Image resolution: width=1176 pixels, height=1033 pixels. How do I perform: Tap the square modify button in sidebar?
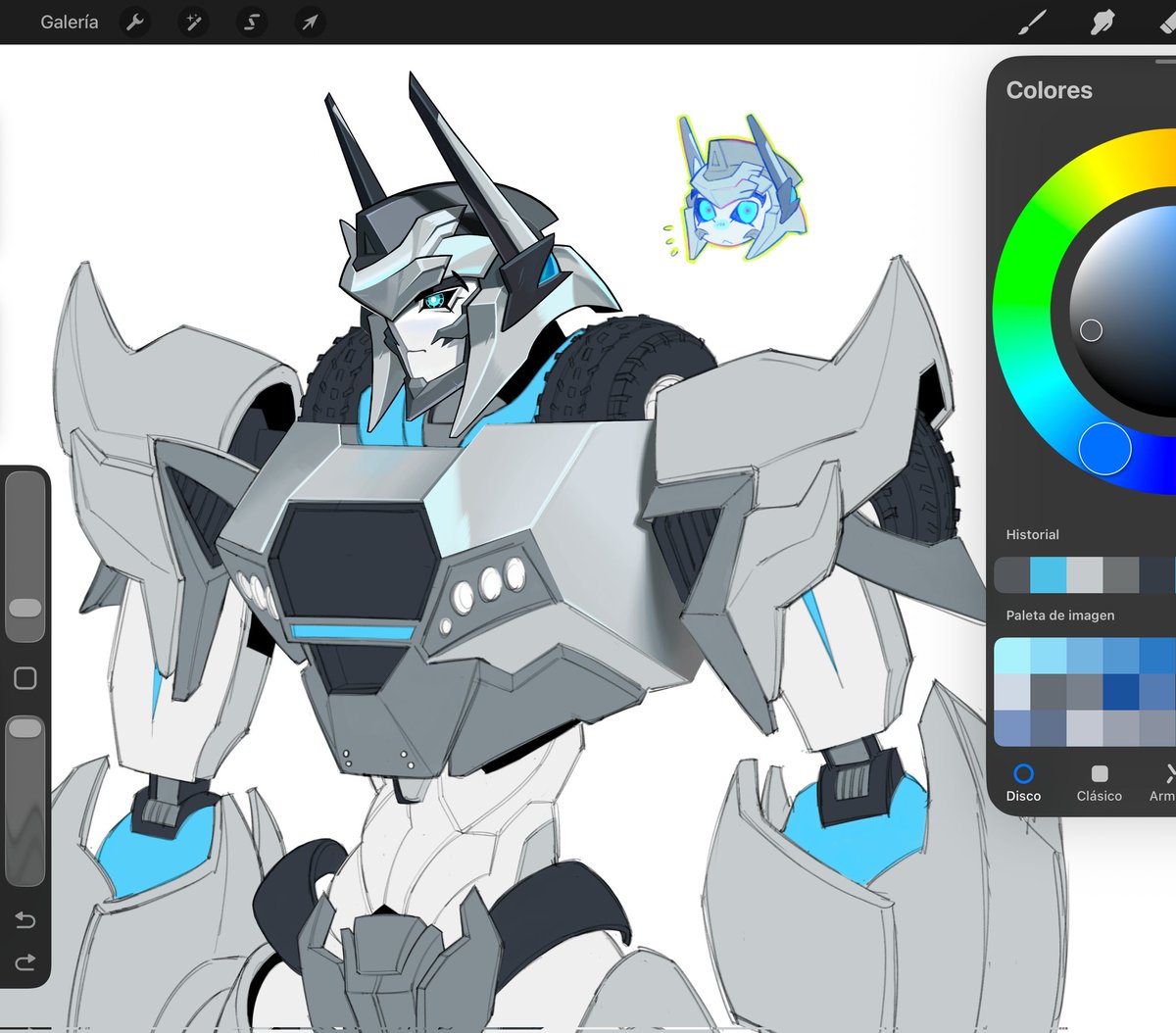pyautogui.click(x=25, y=678)
